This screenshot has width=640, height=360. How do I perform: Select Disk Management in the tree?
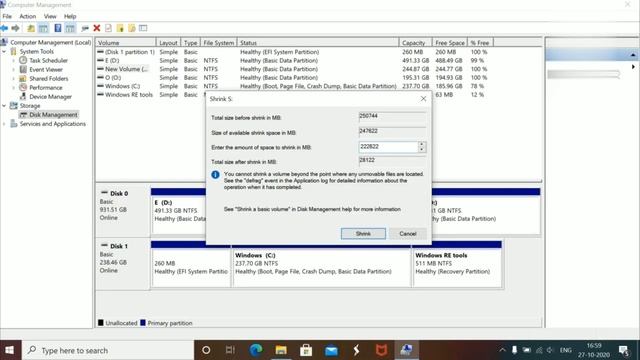point(53,115)
